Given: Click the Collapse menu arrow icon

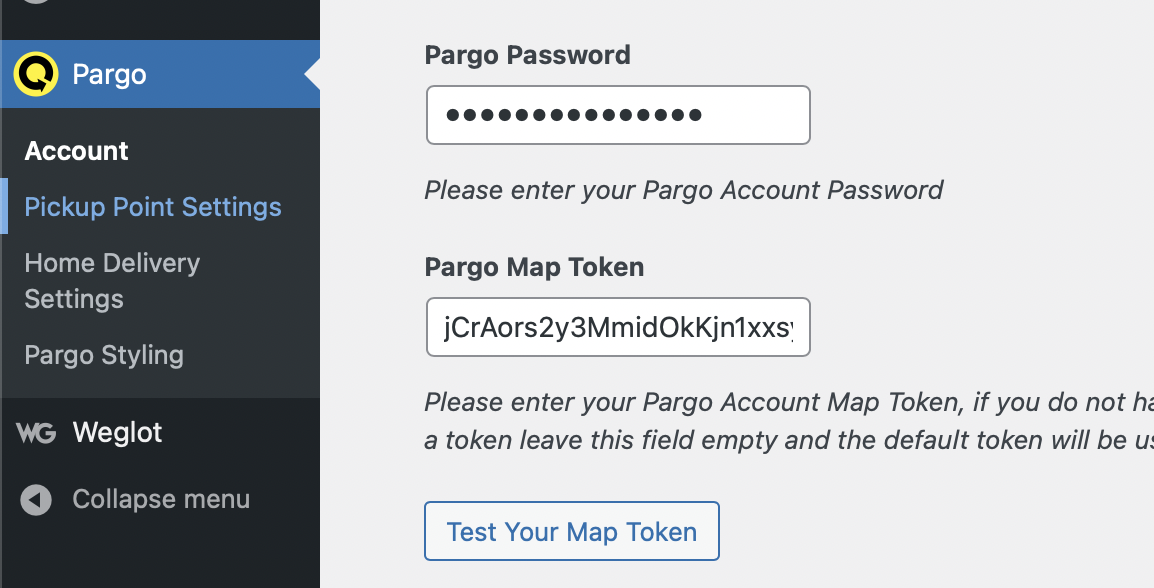Looking at the screenshot, I should (x=36, y=500).
